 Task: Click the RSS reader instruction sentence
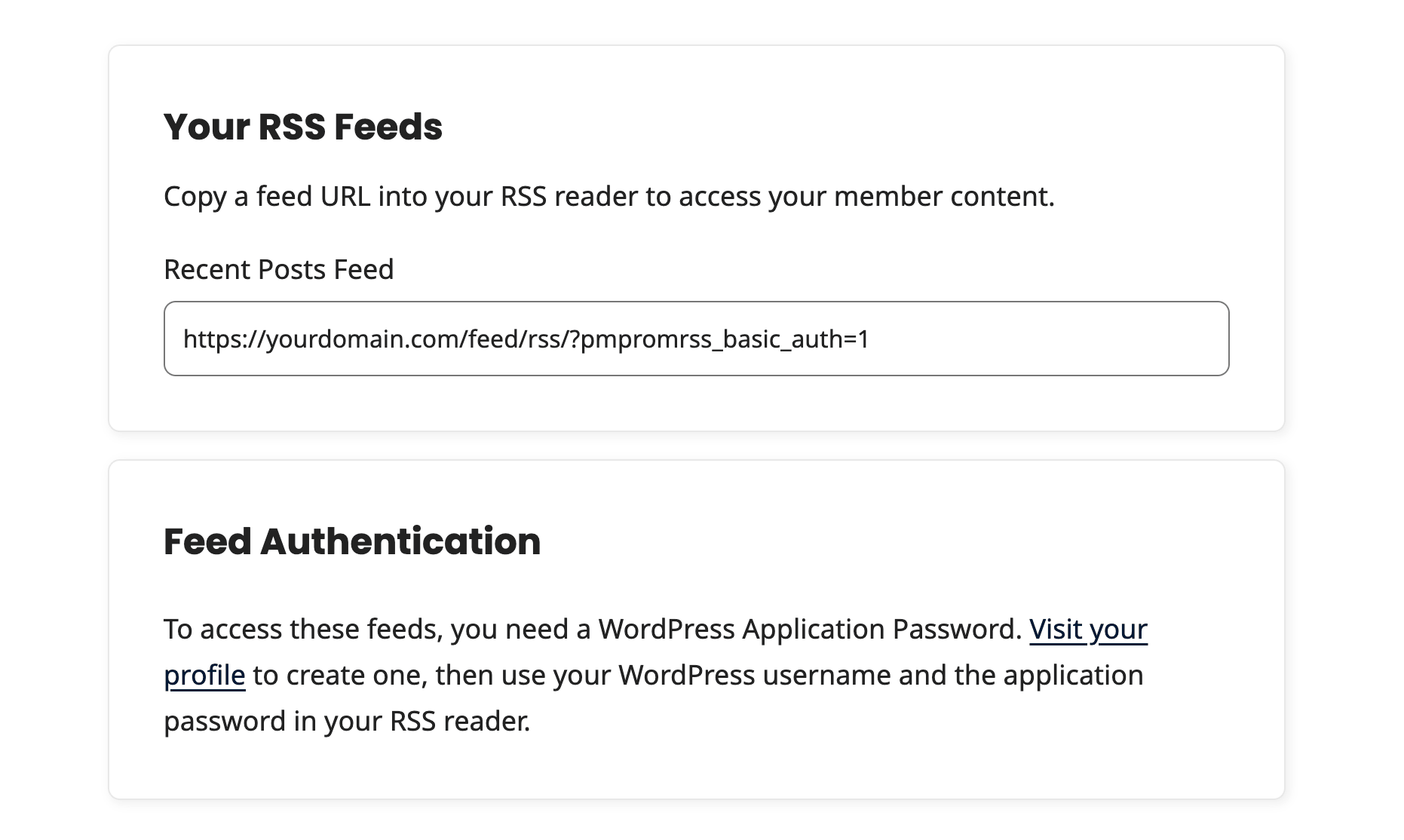coord(528,721)
